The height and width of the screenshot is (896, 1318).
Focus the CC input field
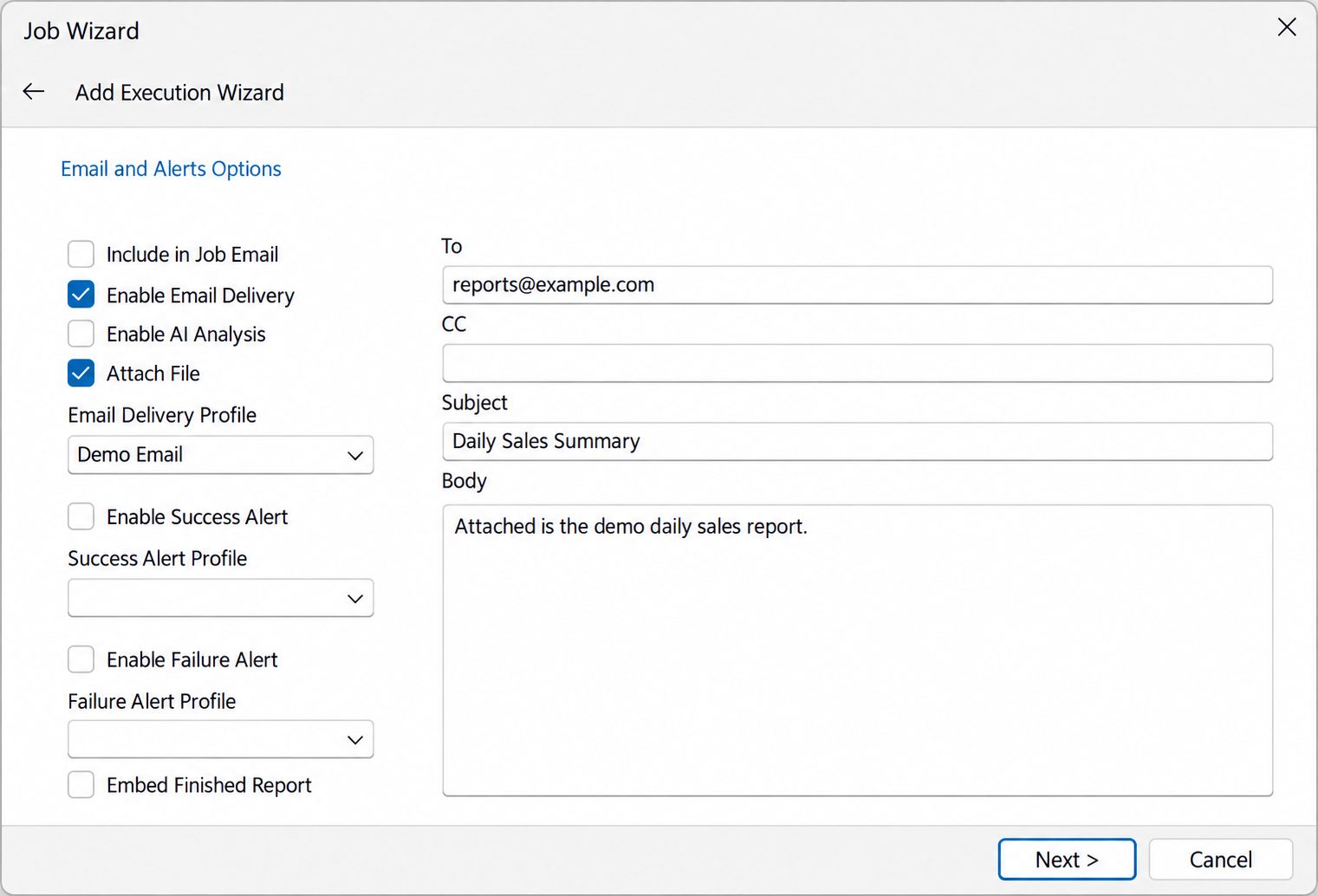[857, 363]
